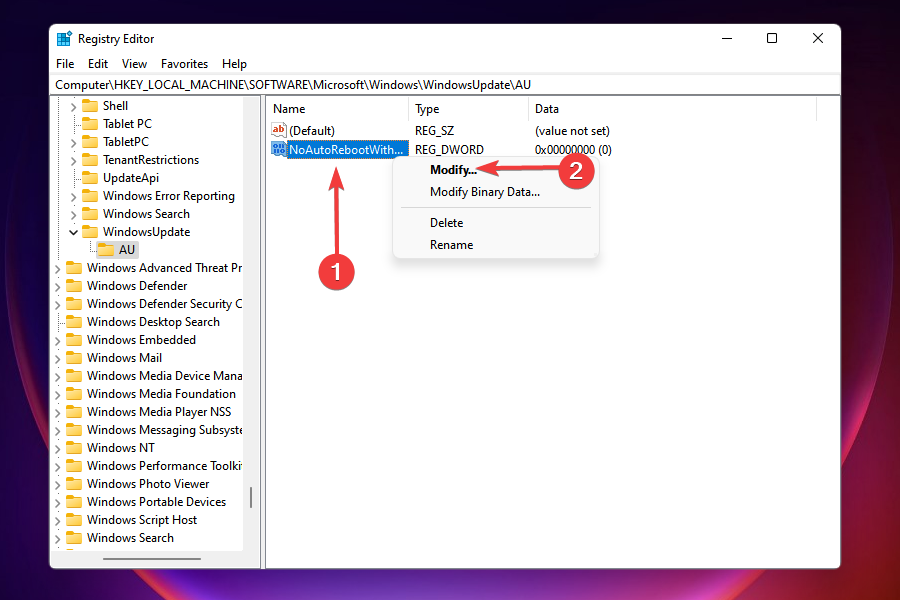This screenshot has height=600, width=900.
Task: Click the 0x00000000 (0) data cell
Action: [x=573, y=150]
